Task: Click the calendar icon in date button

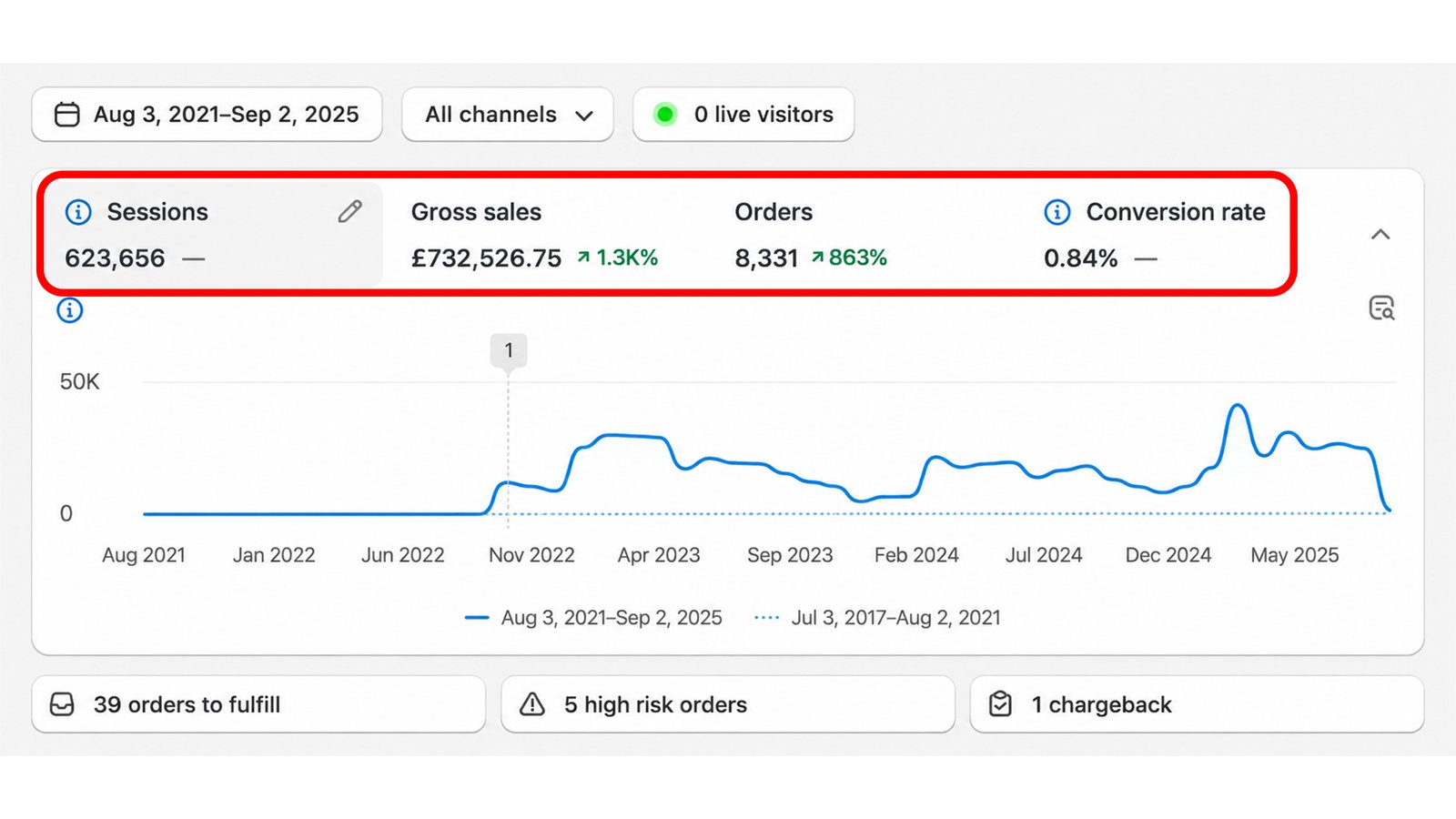Action: click(67, 115)
